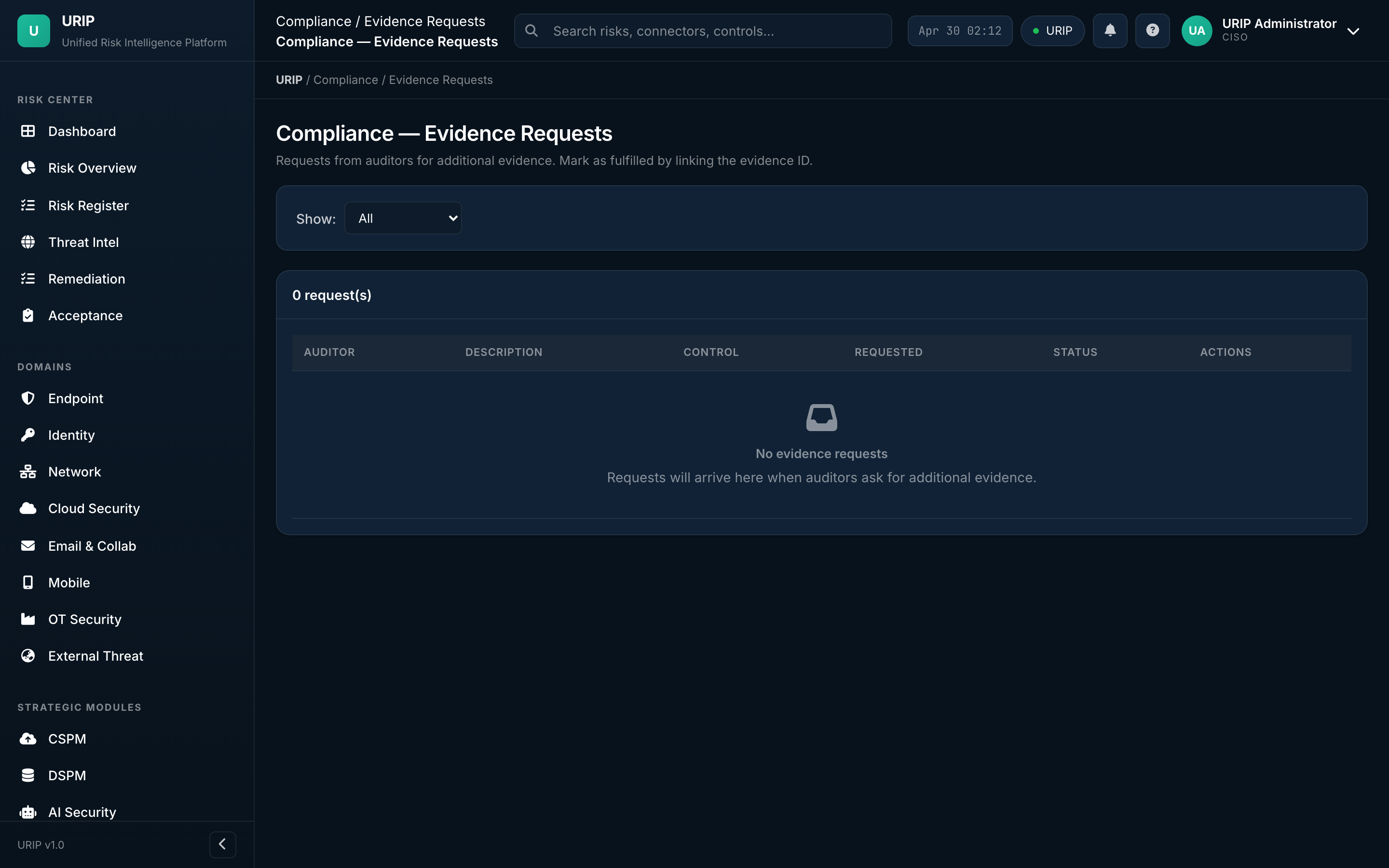Click the Mobile phone icon
1389x868 pixels.
[x=27, y=583]
